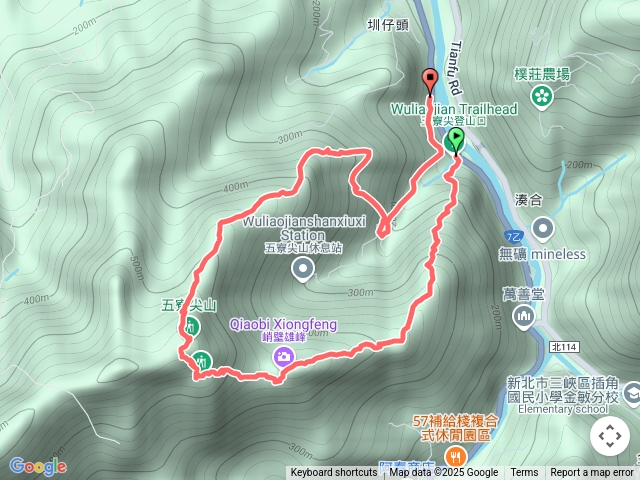This screenshot has height=480, width=640.
Task: Select the upper 五寮尖山 hiker icon
Action: [x=190, y=327]
